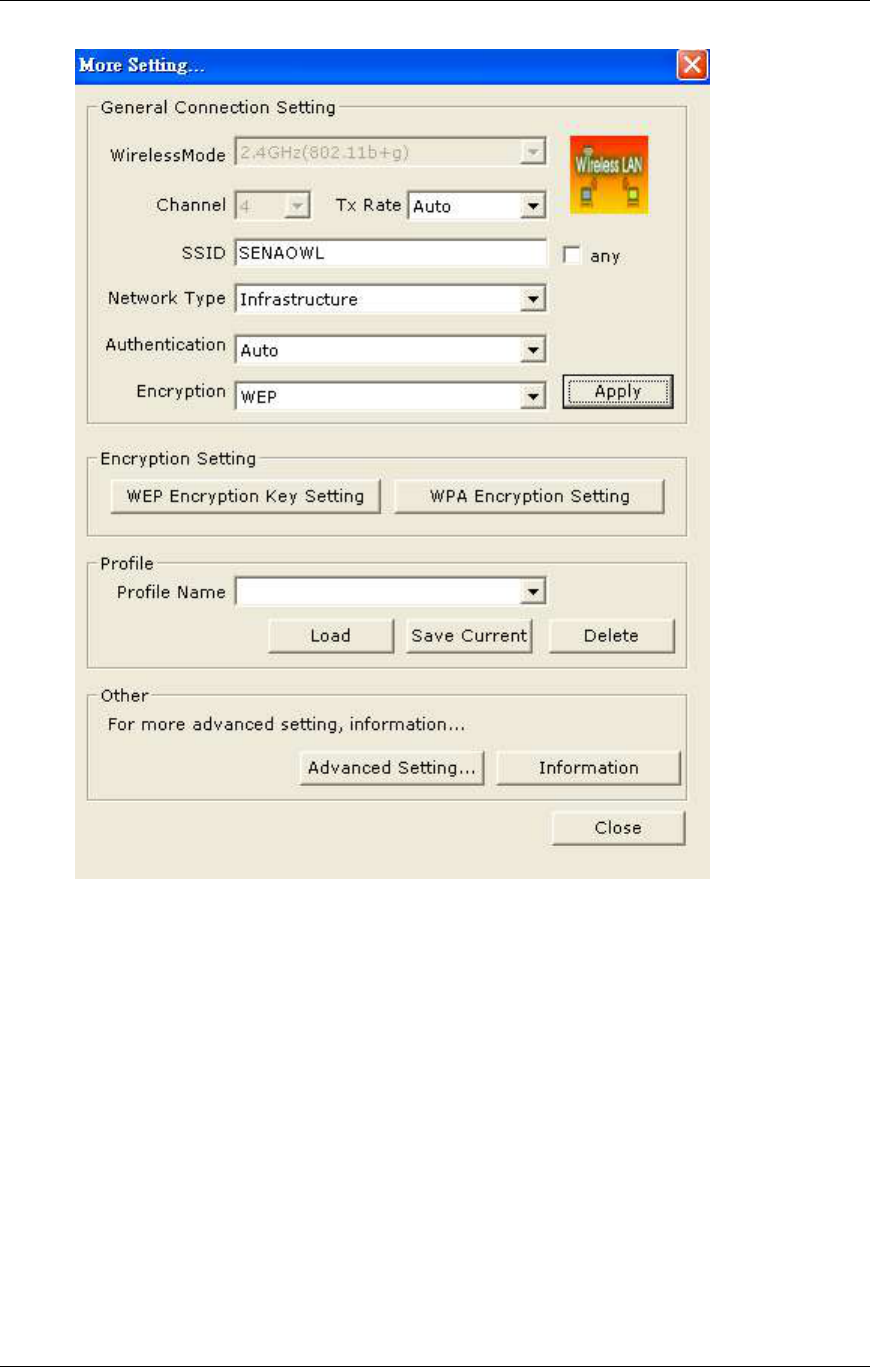
Task: Click the Close button at bottom
Action: (x=618, y=828)
